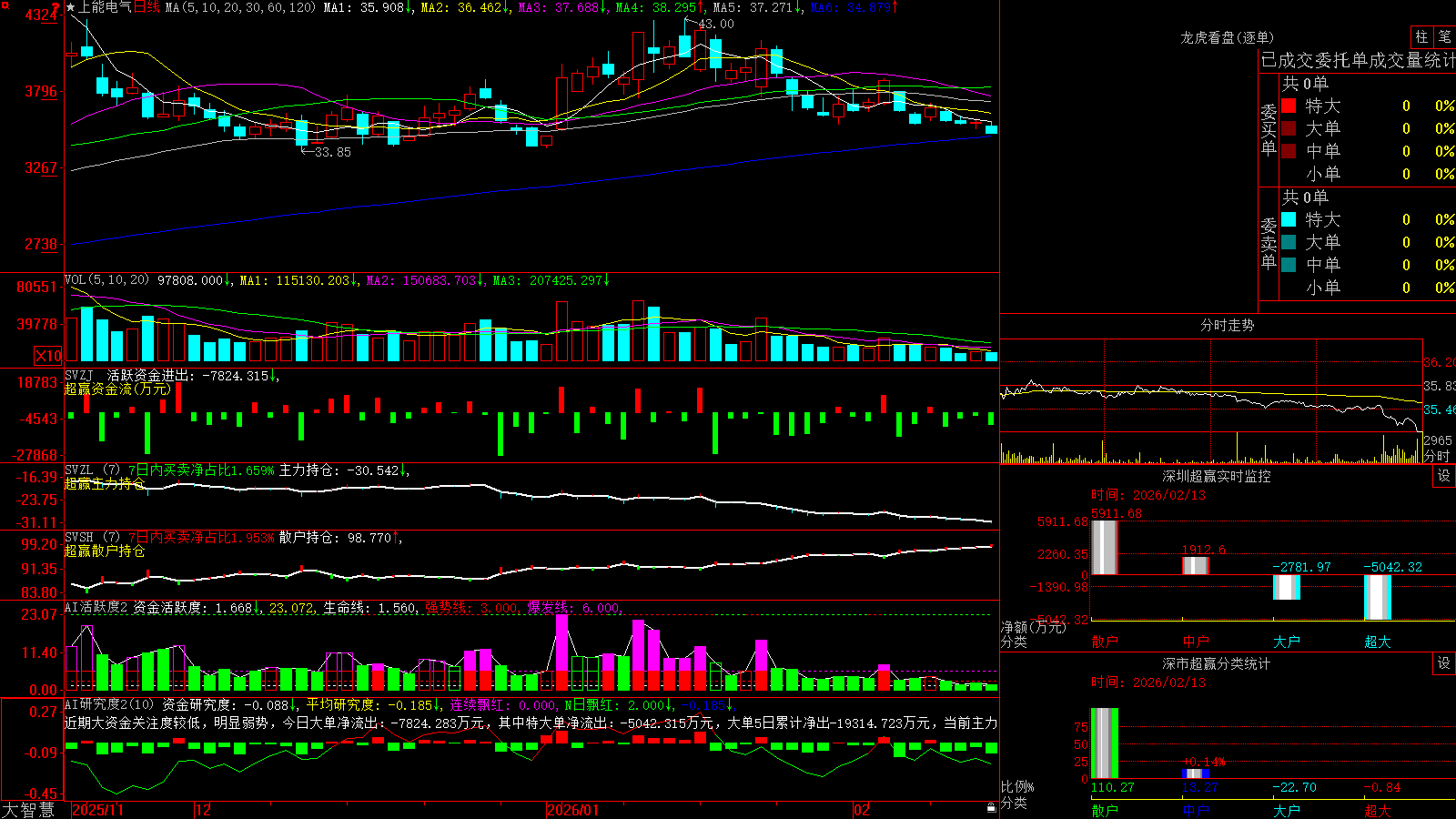The width and height of the screenshot is (1456, 819).
Task: Click 主力持仓: -30.542 readout
Action: tap(339, 470)
